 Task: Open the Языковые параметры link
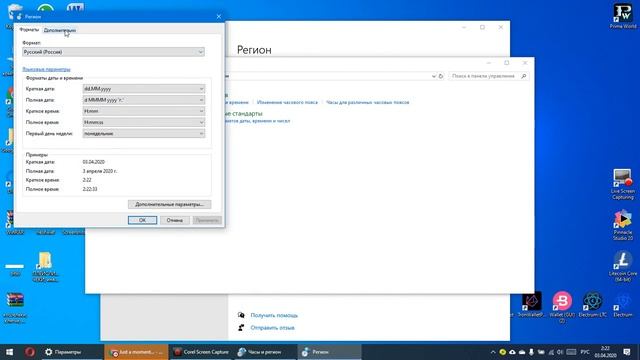click(x=46, y=69)
